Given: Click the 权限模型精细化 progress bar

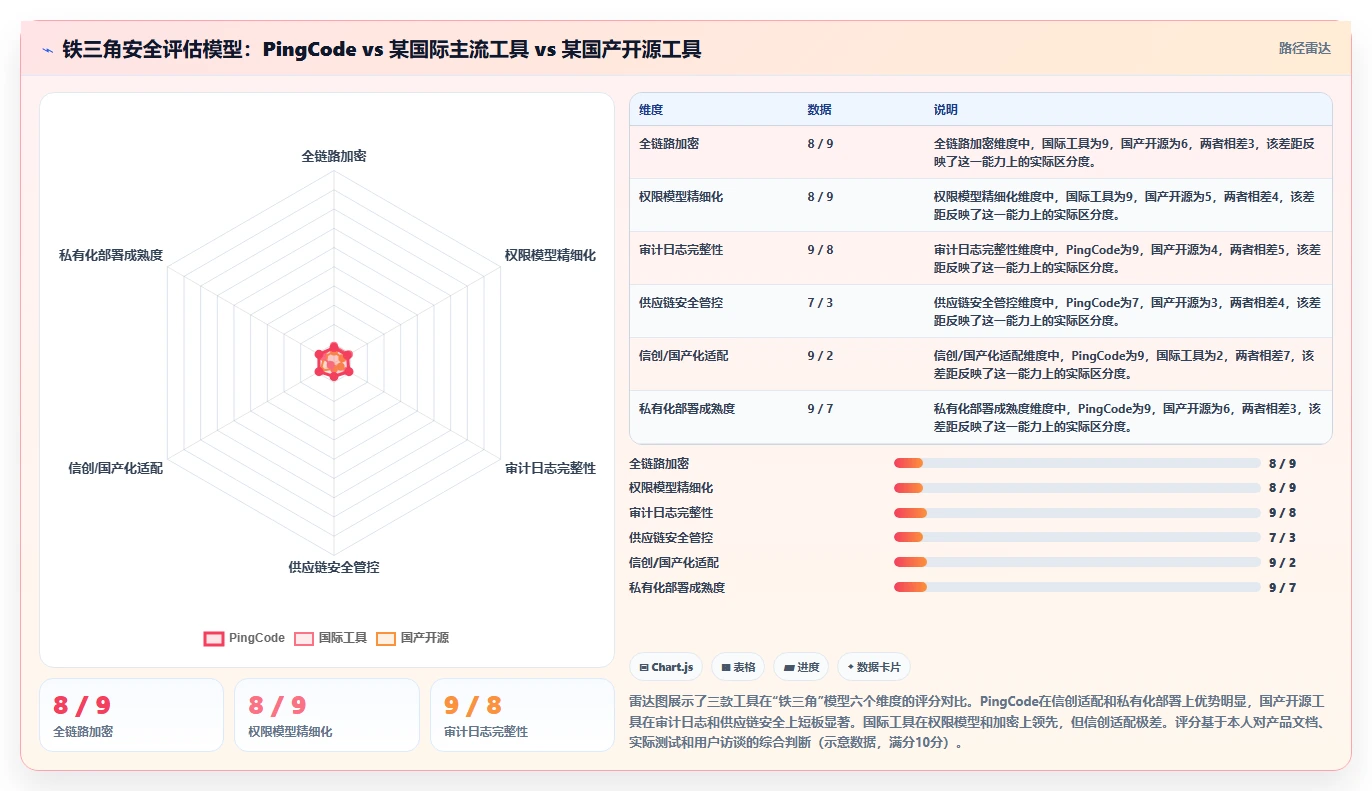Looking at the screenshot, I should [1077, 488].
